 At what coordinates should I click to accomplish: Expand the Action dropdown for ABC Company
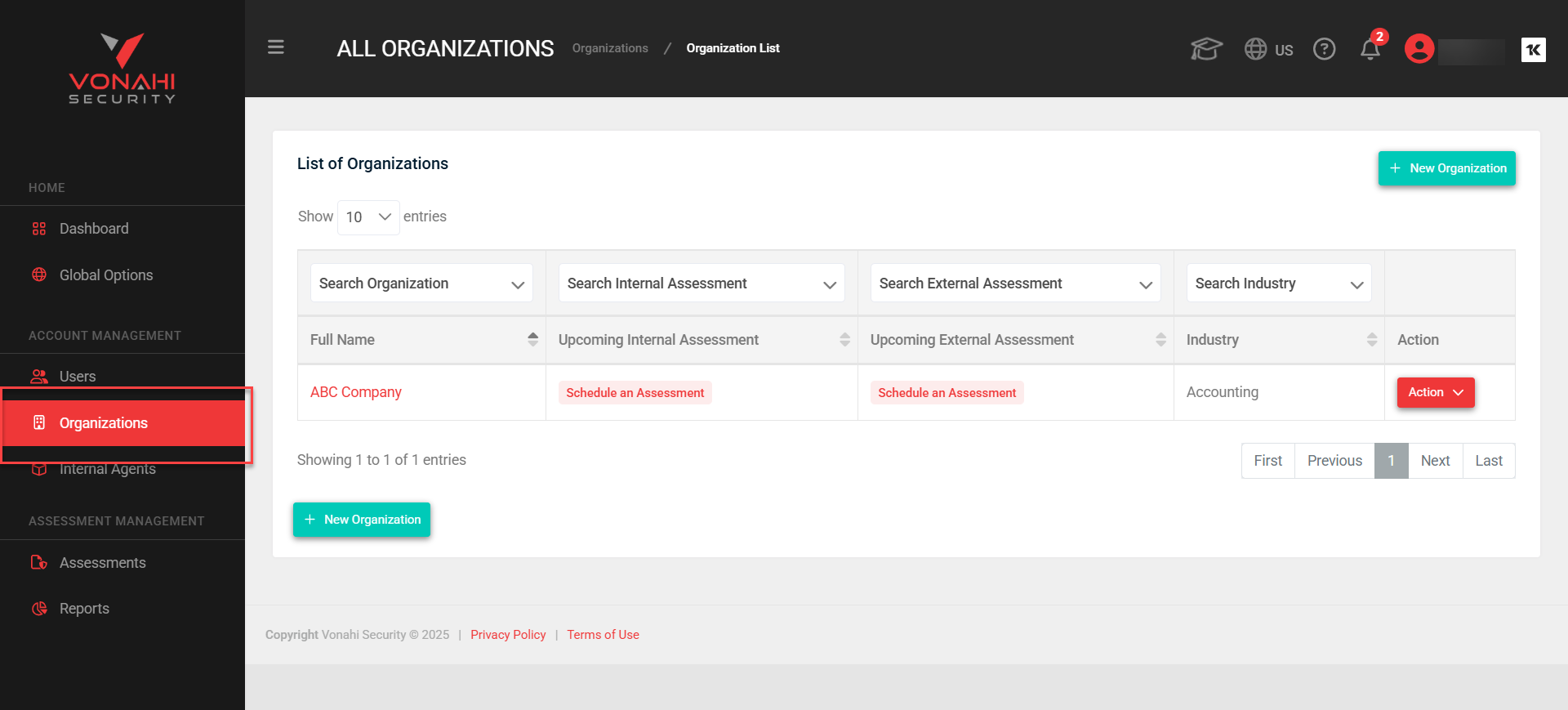point(1436,392)
